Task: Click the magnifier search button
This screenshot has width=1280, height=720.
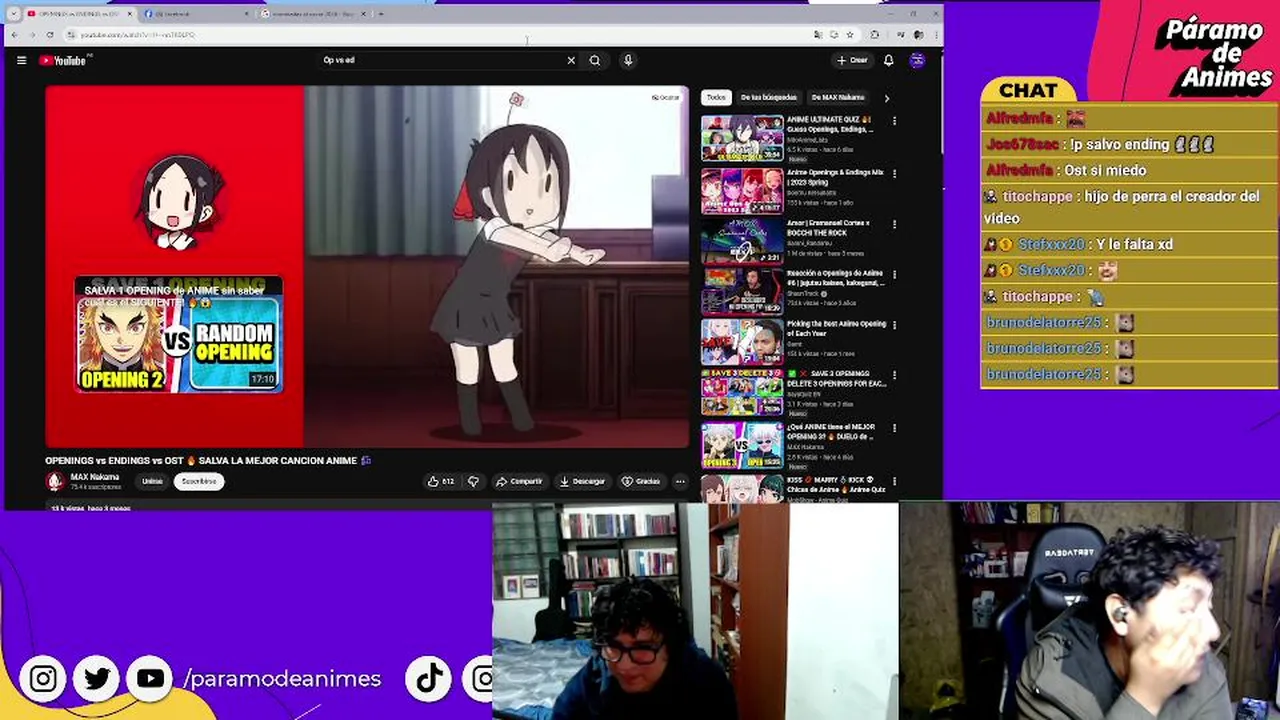Action: pos(595,60)
